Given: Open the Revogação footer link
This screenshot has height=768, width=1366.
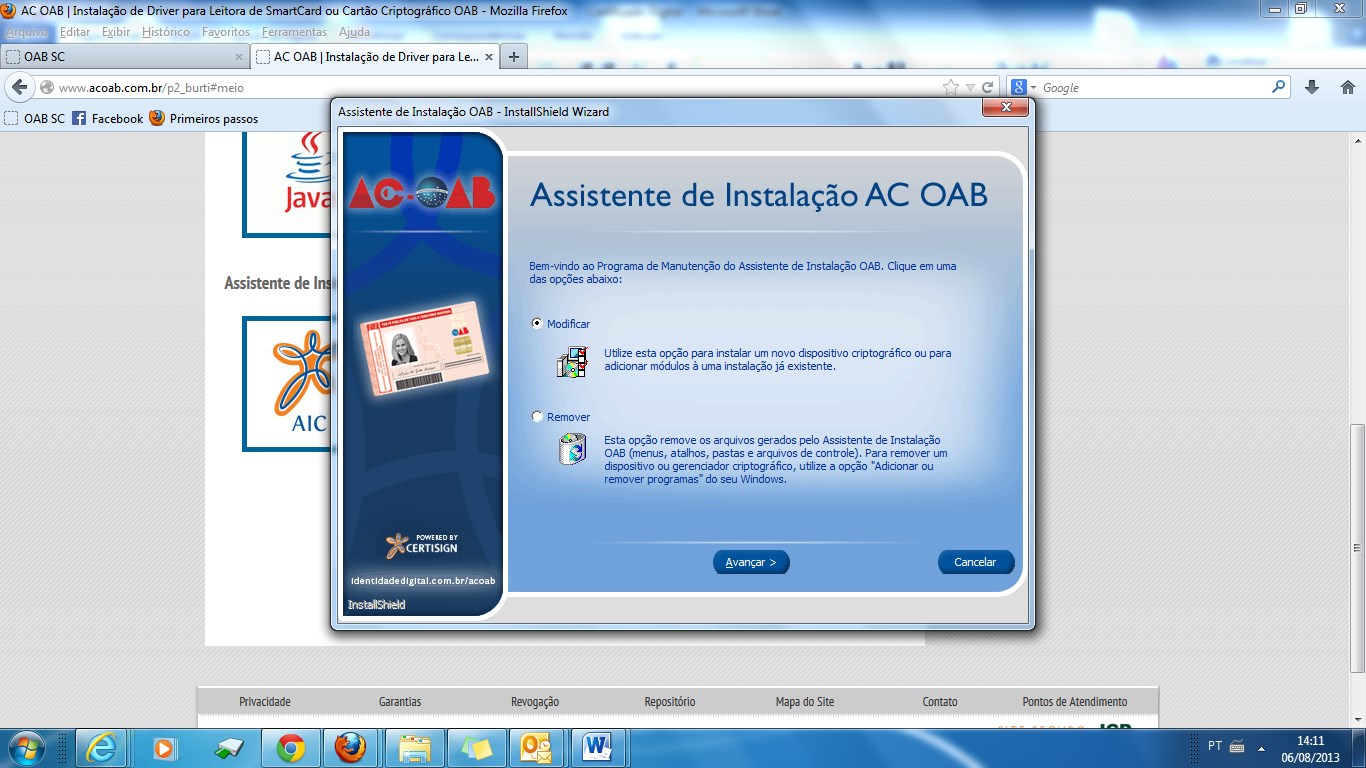Looking at the screenshot, I should tap(535, 702).
